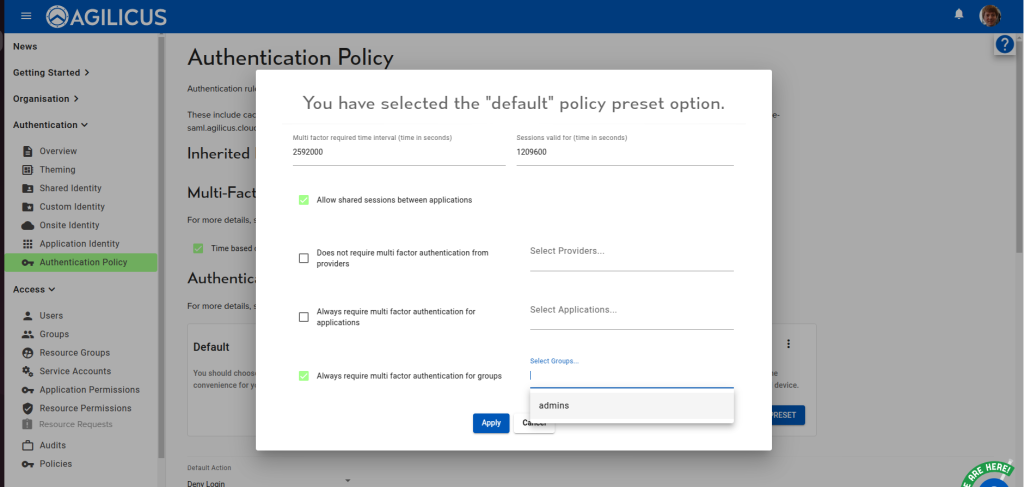Click the blue help question mark icon

pos(1005,45)
